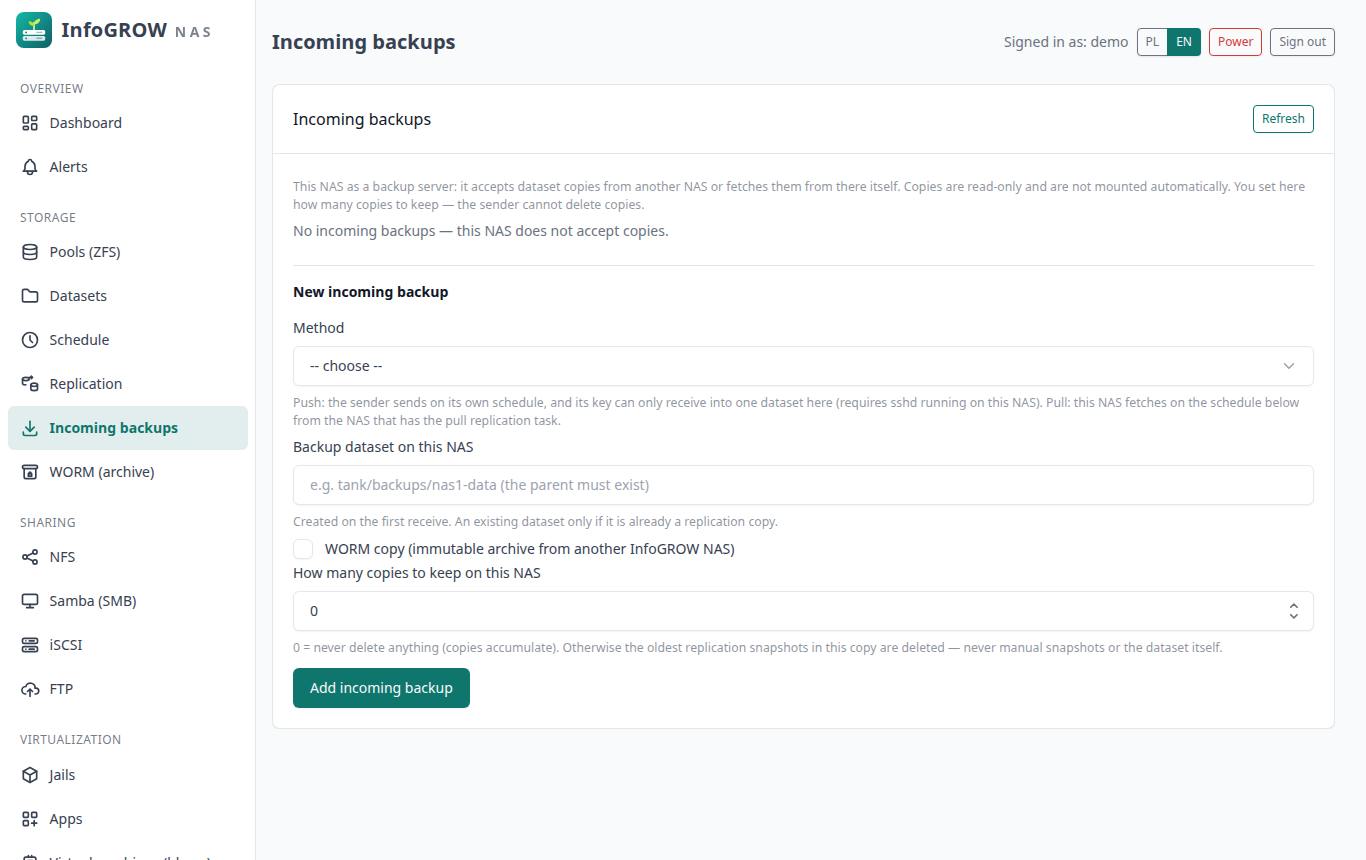Click the Pools (ZFS) database icon
1366x860 pixels.
pyautogui.click(x=30, y=252)
